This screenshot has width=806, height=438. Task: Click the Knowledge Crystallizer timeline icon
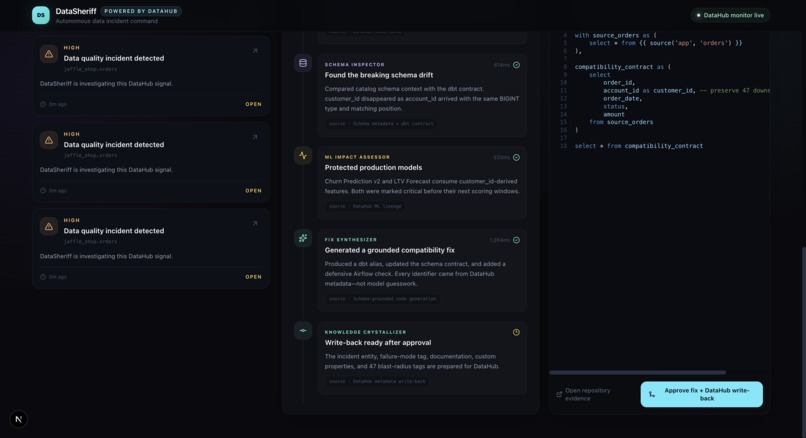pos(303,331)
